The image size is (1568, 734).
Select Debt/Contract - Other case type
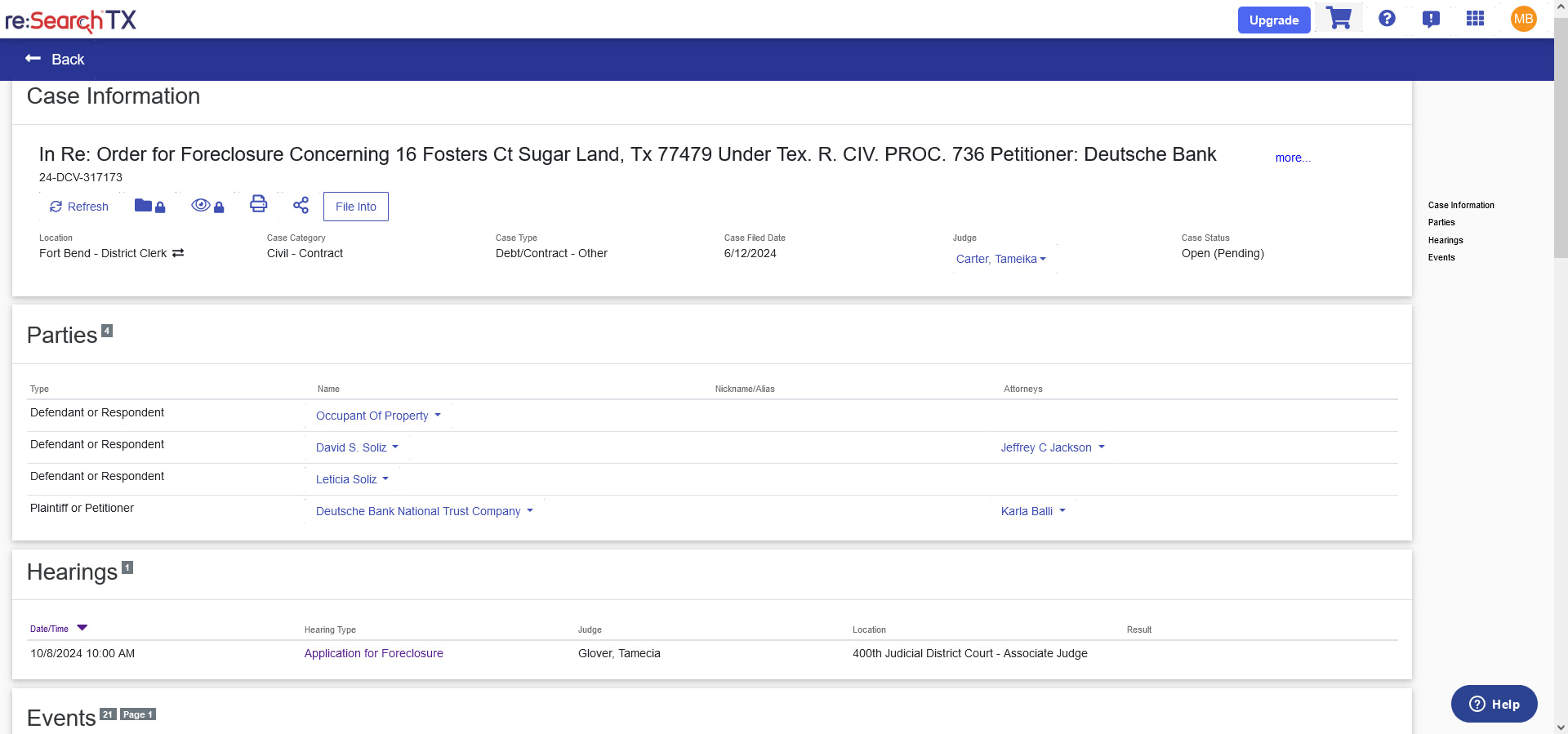[x=551, y=253]
